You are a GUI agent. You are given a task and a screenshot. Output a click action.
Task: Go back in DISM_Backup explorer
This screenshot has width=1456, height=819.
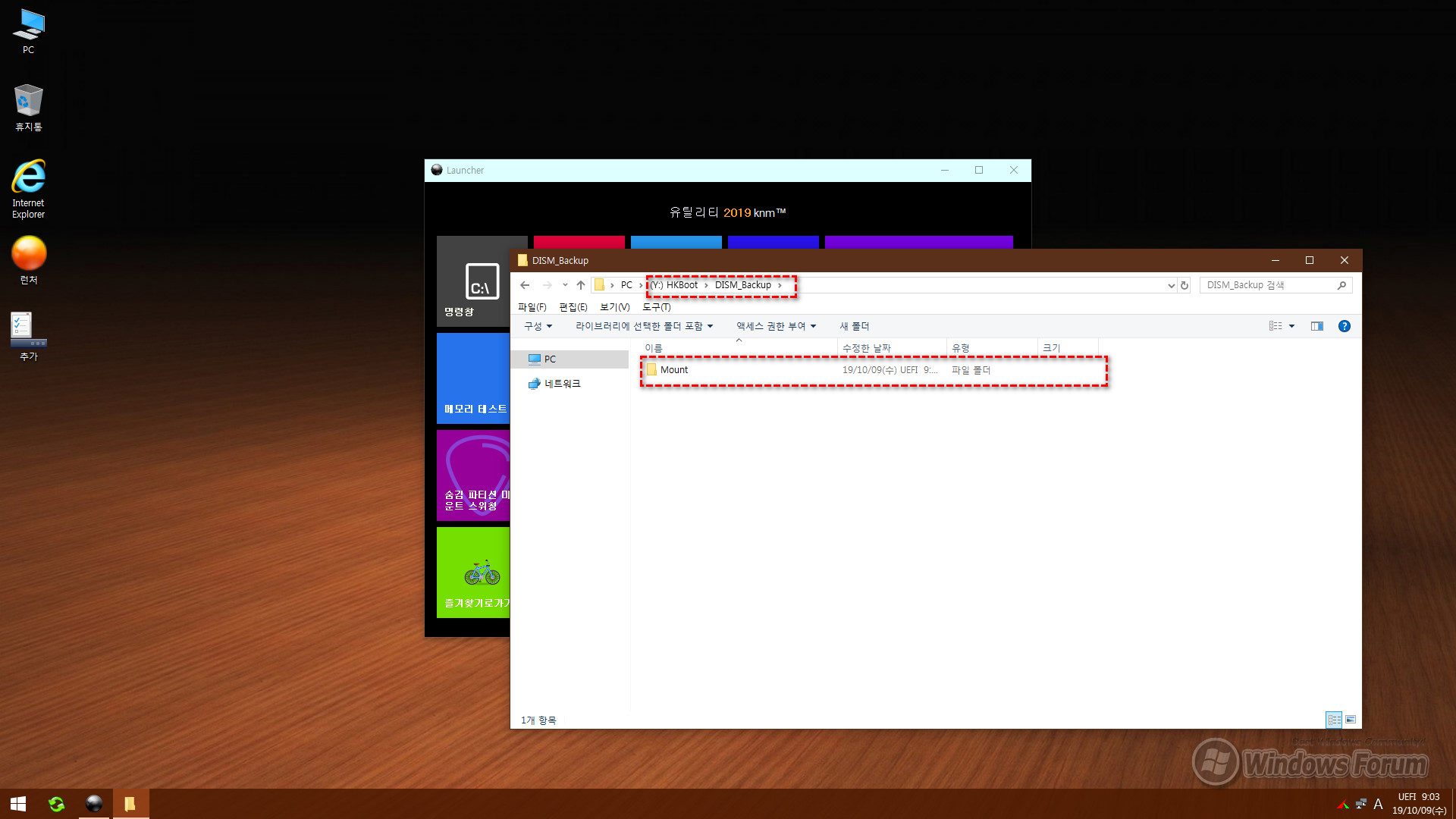click(525, 285)
